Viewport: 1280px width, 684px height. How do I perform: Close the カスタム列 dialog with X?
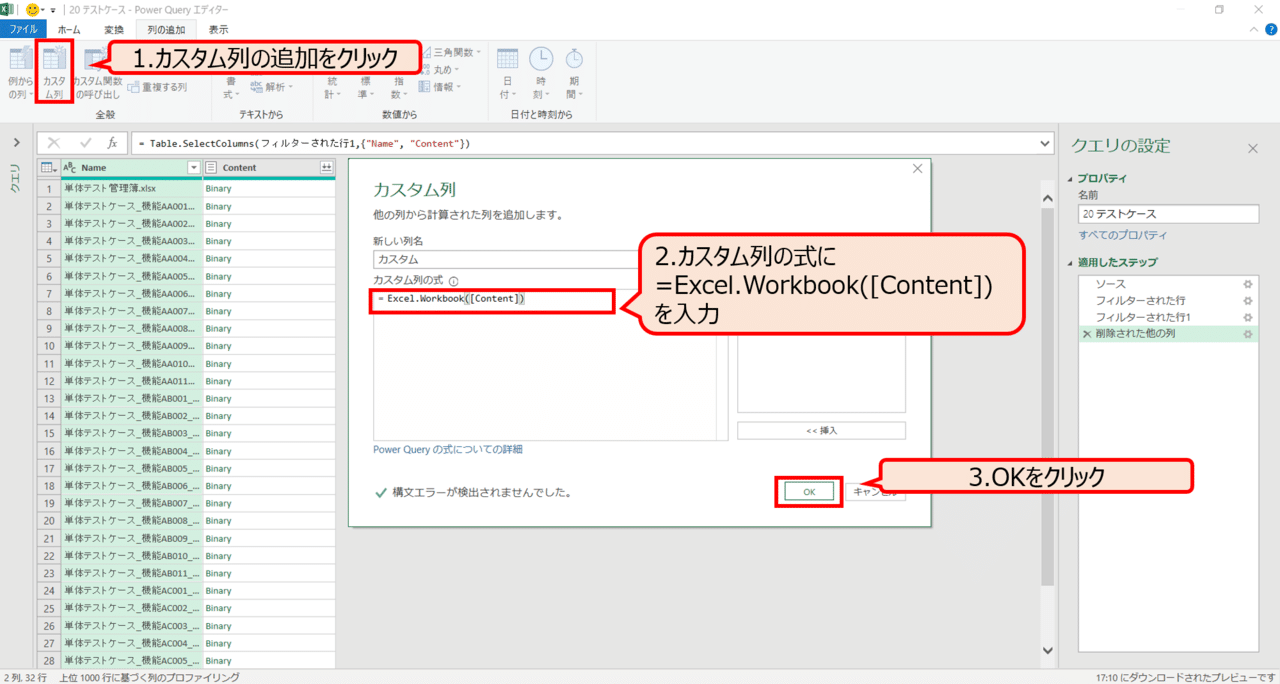(918, 169)
